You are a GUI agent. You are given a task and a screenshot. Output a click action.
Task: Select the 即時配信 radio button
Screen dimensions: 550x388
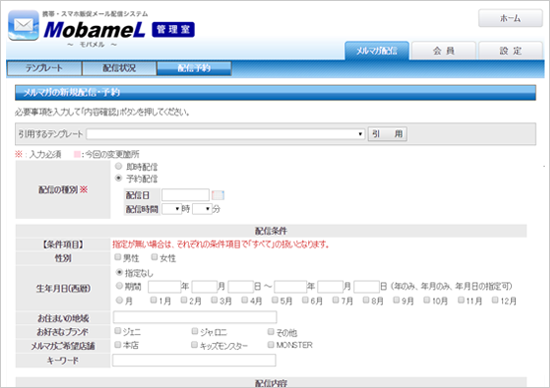coord(119,166)
